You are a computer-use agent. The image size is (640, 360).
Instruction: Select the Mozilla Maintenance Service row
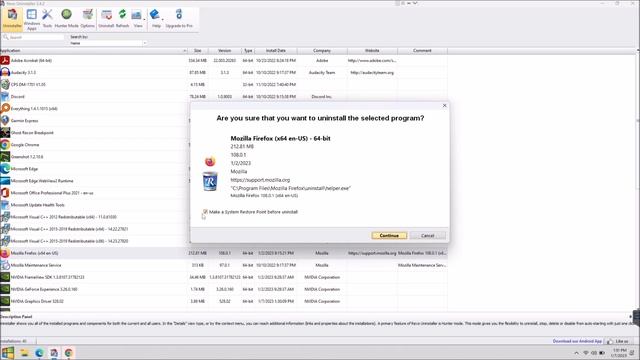coord(224,265)
